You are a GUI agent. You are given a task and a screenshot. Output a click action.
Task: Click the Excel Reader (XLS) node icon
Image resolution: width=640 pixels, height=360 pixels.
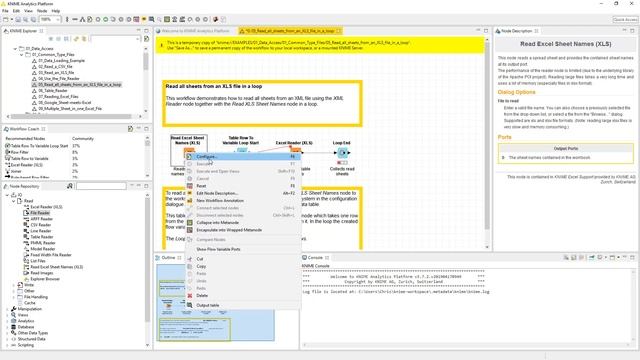(x=295, y=150)
